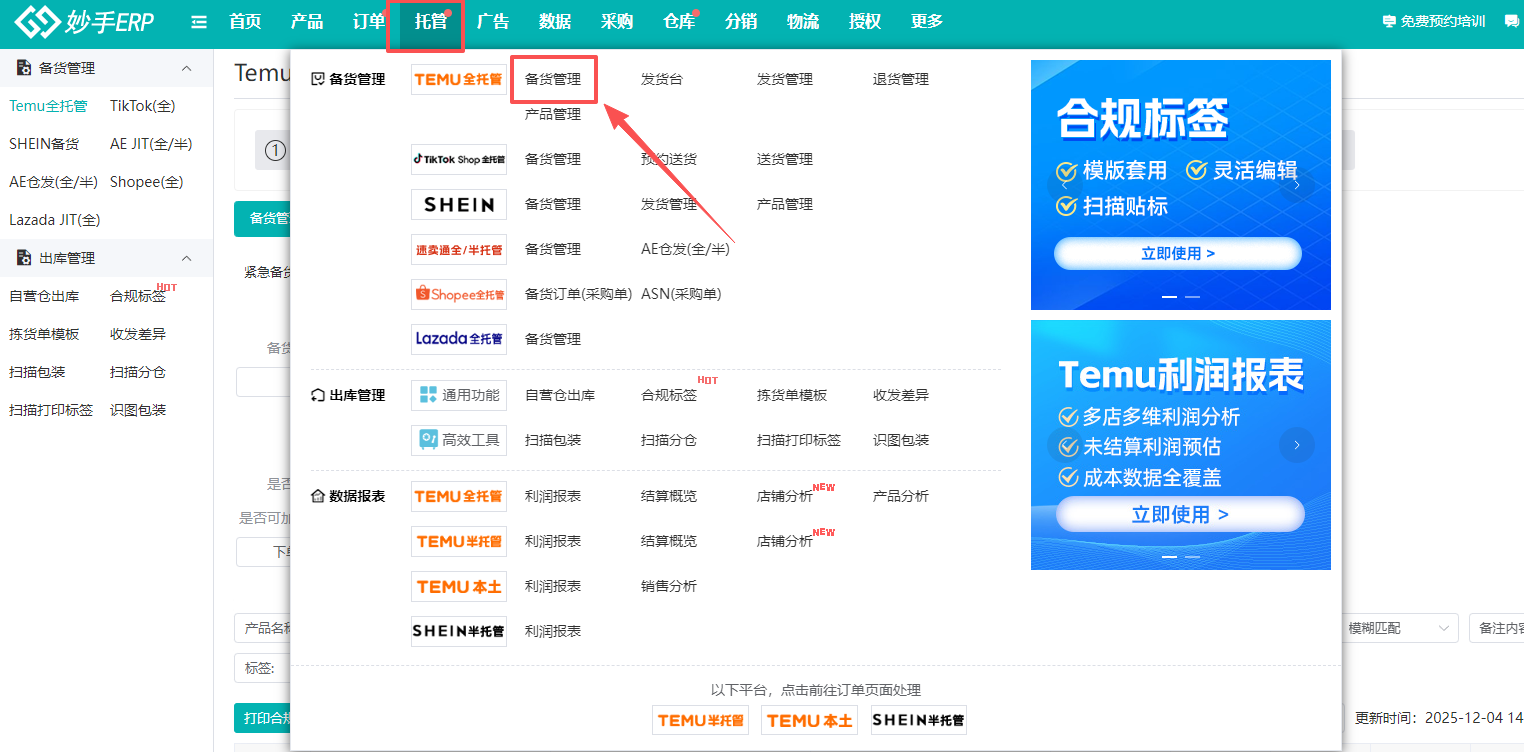Open the 更多 top menu
The image size is (1524, 752).
tap(927, 22)
